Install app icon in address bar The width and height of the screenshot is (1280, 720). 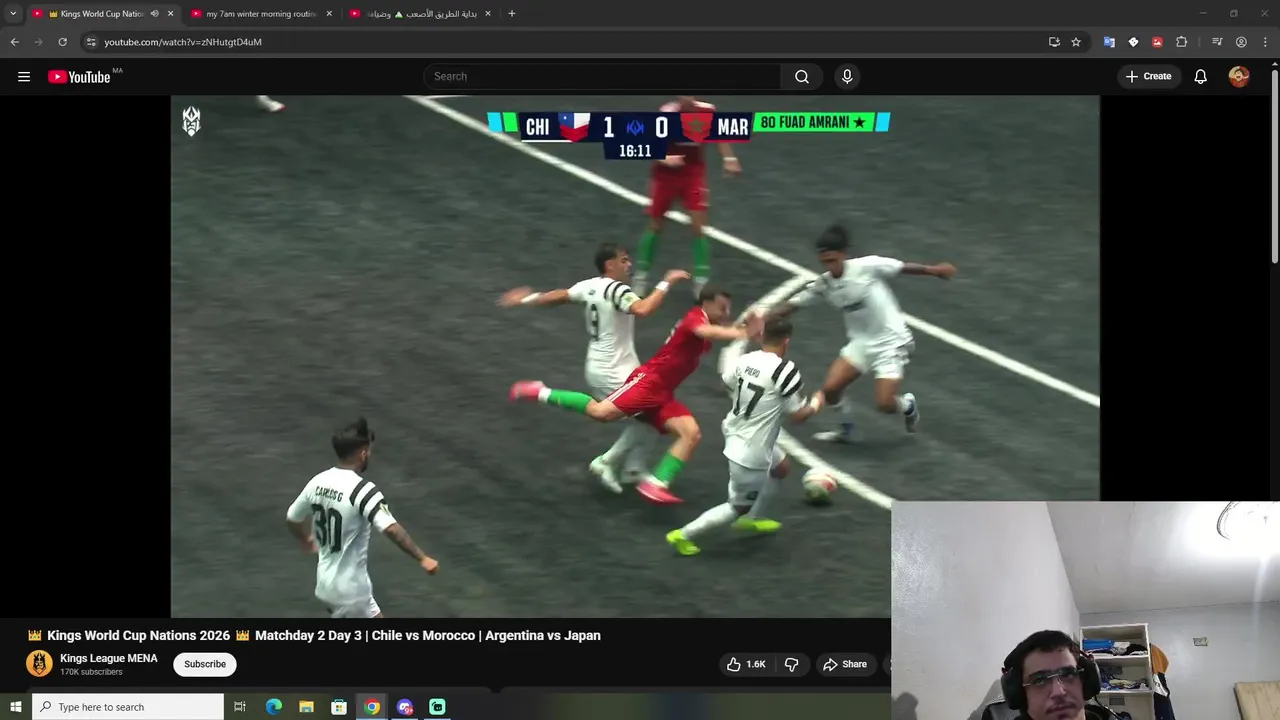(x=1054, y=42)
